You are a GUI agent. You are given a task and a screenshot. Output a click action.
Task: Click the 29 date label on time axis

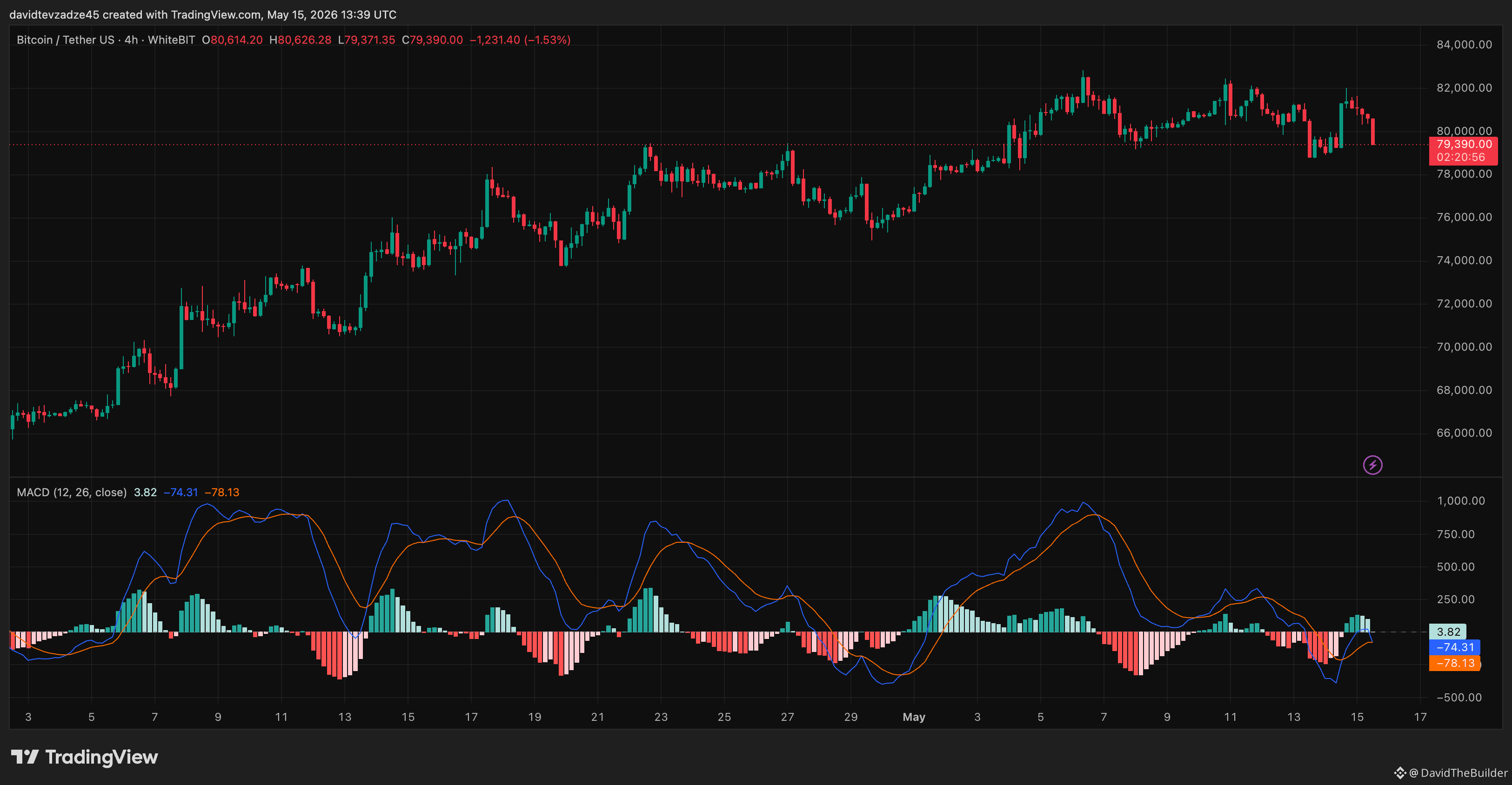click(850, 717)
